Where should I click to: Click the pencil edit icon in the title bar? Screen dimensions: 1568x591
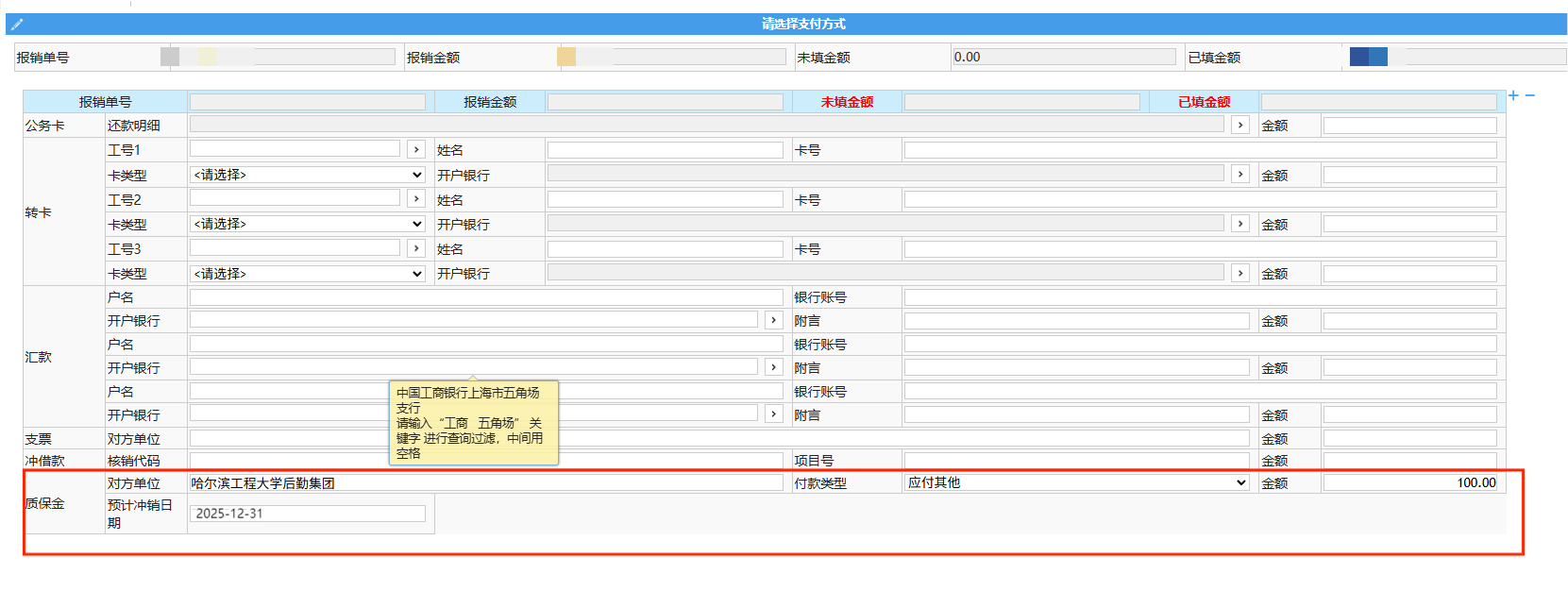[x=16, y=25]
